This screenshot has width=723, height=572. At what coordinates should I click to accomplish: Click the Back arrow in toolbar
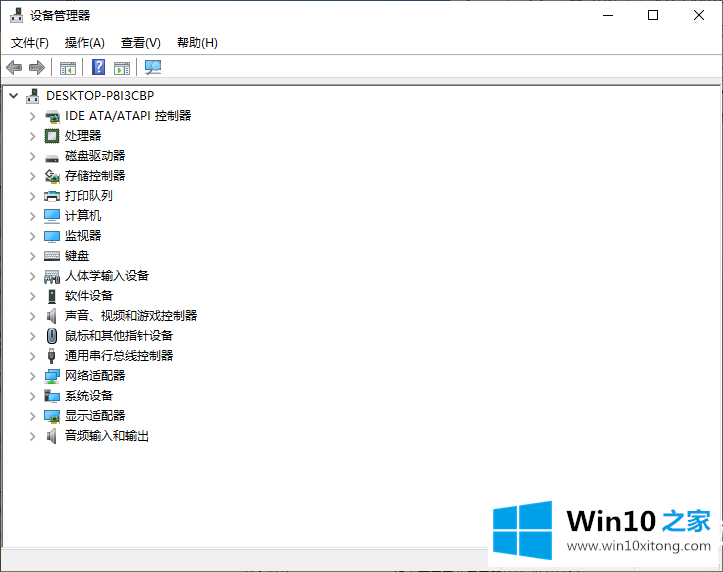[14, 67]
